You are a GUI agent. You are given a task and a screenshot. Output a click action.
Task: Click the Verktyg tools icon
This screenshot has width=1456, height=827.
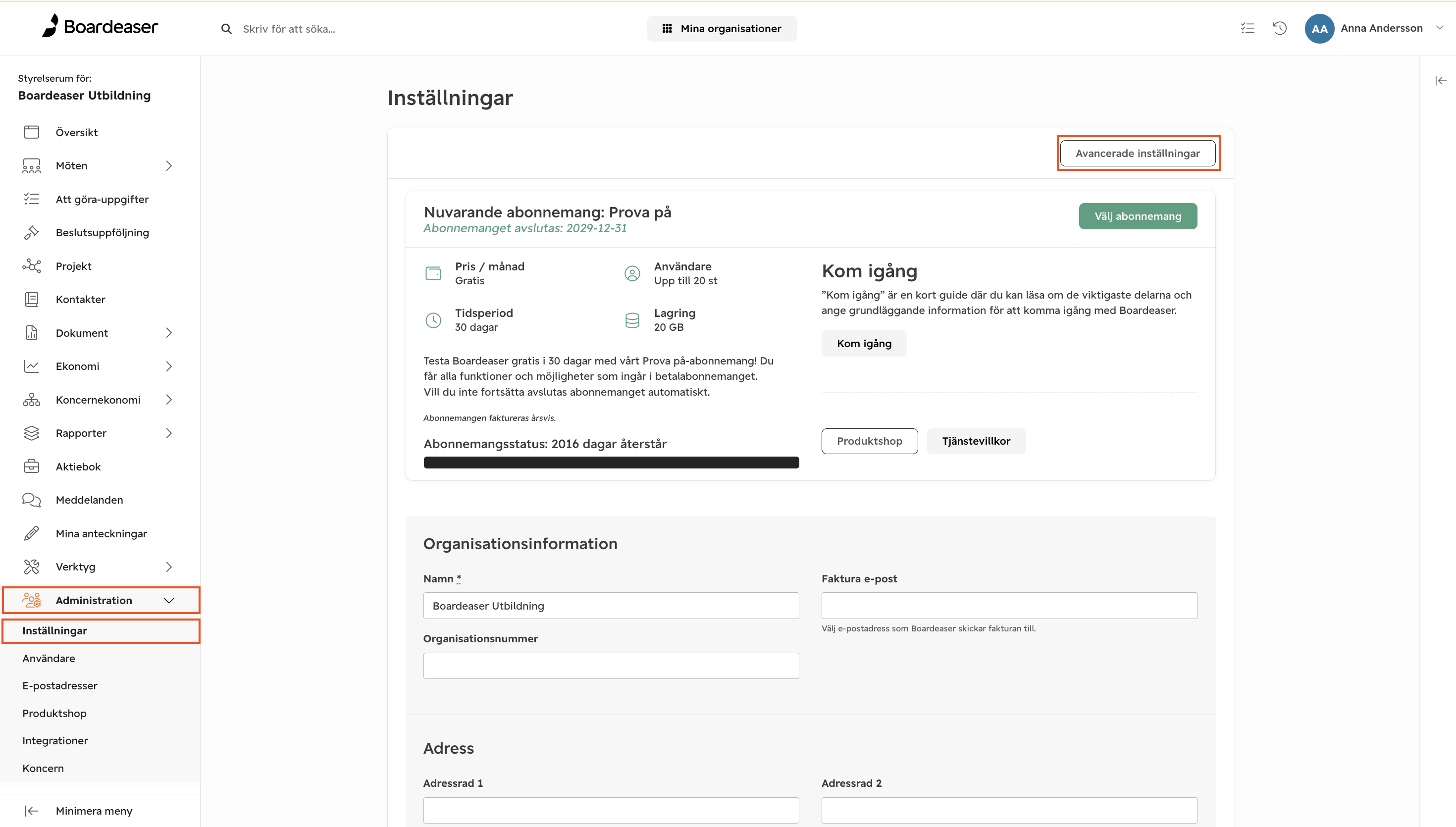32,567
